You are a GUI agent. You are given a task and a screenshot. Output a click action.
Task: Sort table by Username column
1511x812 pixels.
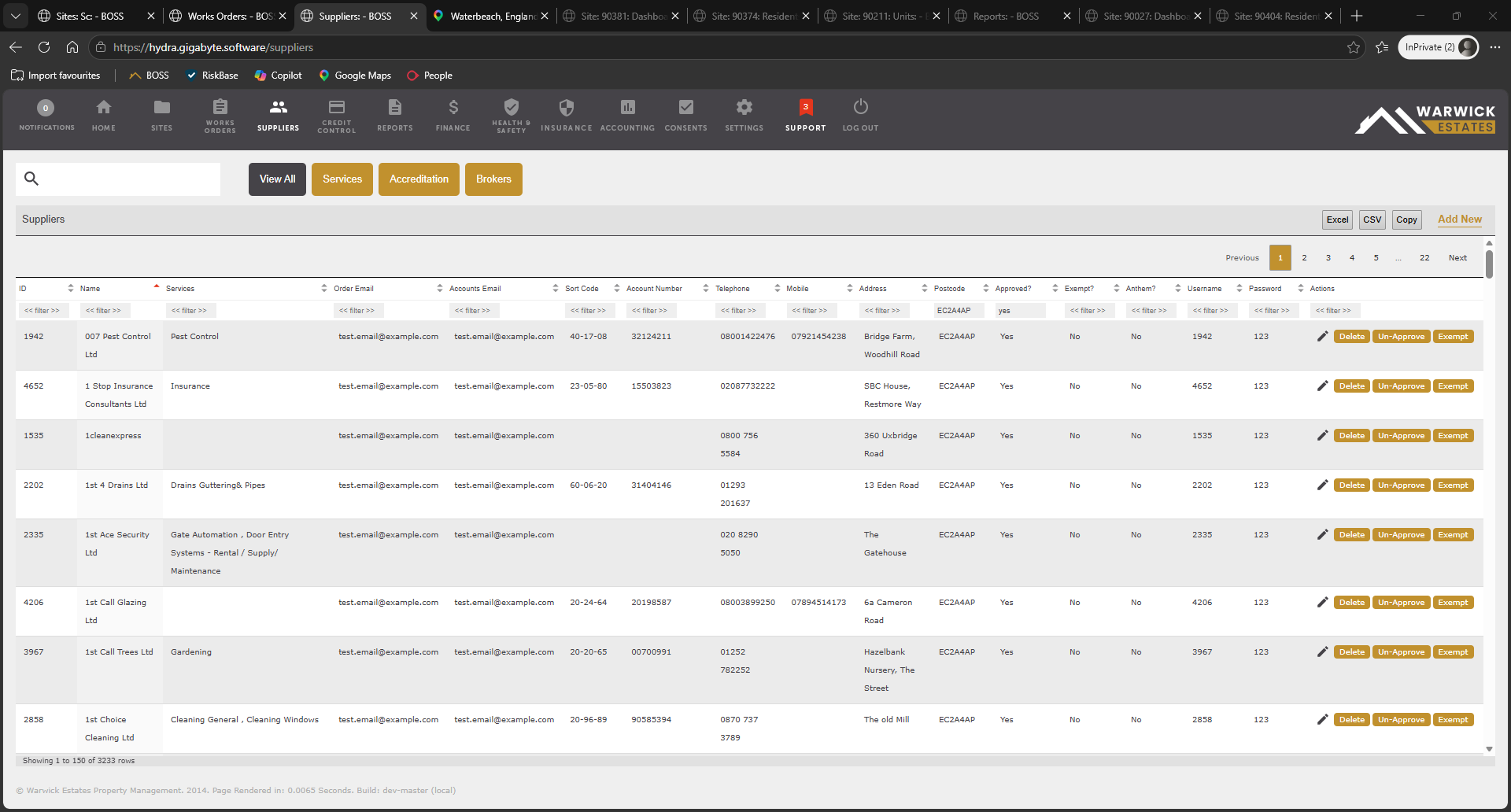1214,288
